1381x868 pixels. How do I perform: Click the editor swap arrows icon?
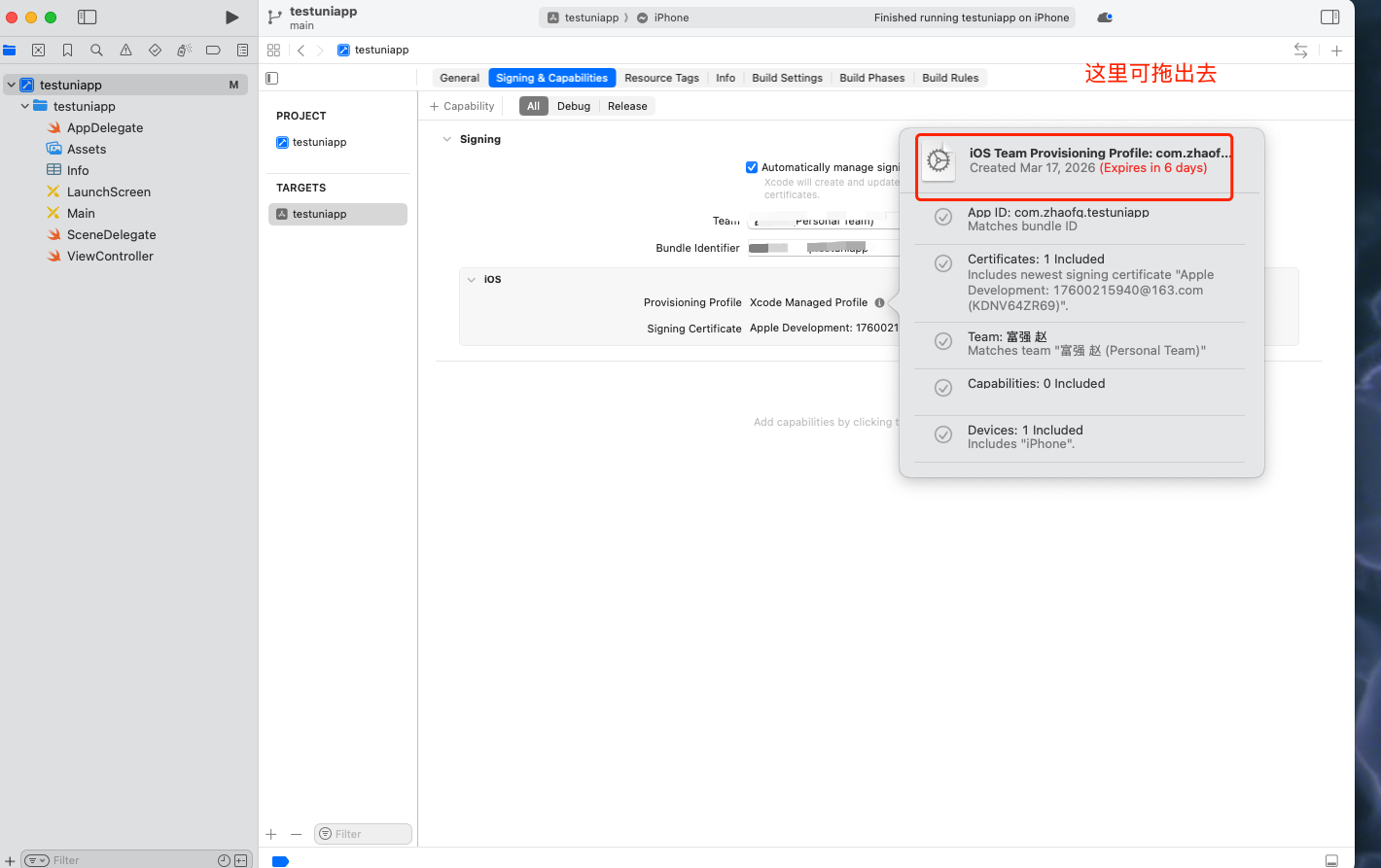point(1300,51)
